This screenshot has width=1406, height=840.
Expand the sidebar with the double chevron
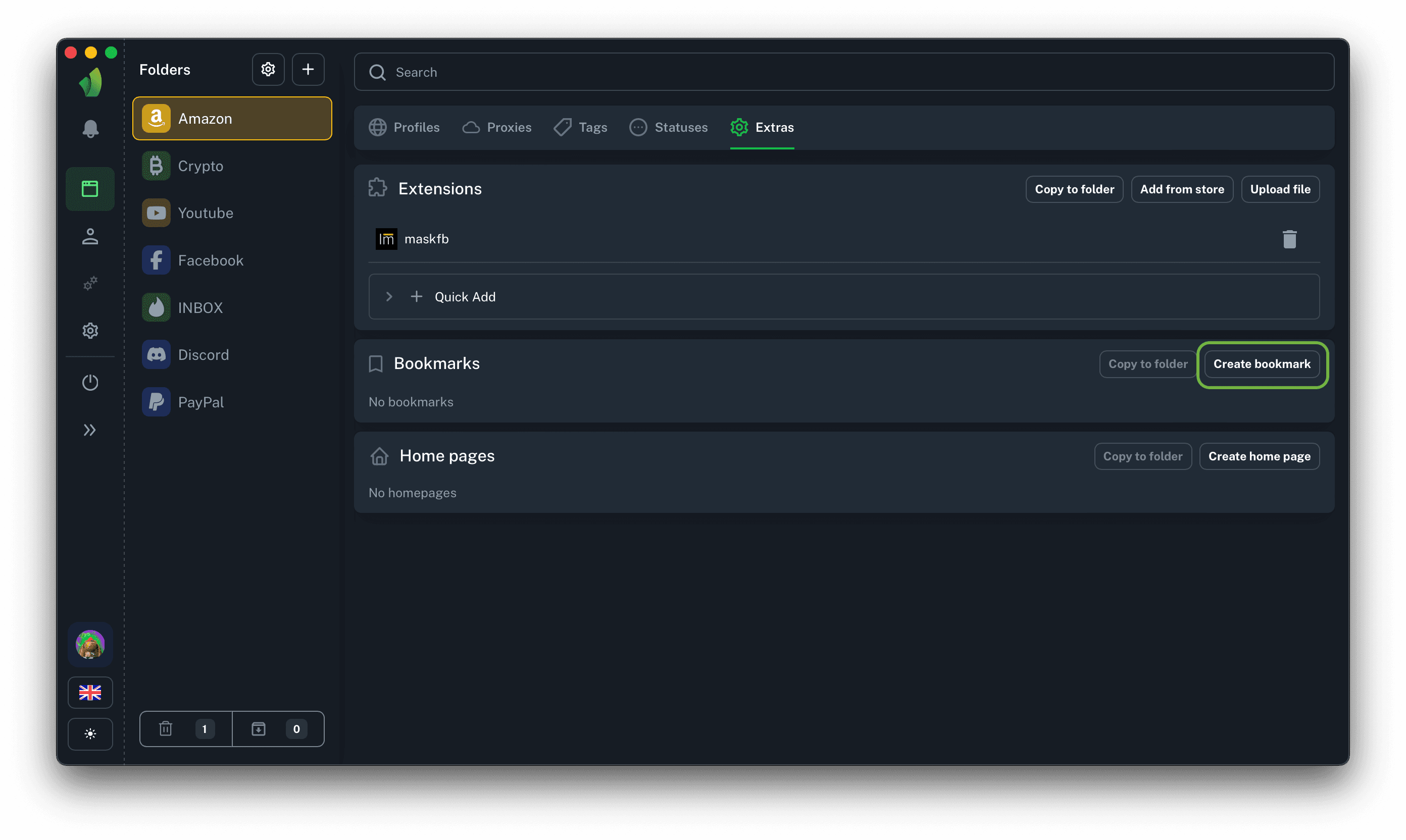click(90, 430)
